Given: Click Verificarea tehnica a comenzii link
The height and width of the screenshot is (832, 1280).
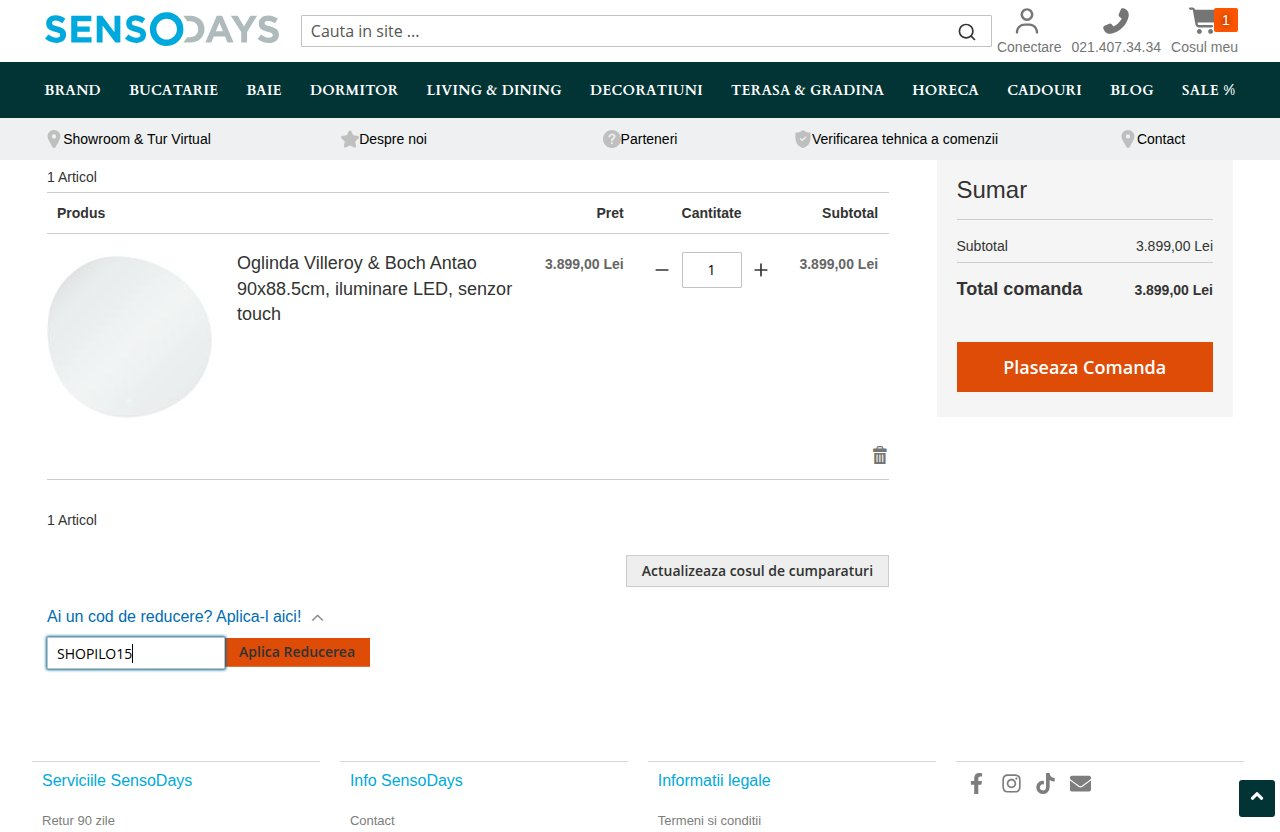Looking at the screenshot, I should coord(905,139).
